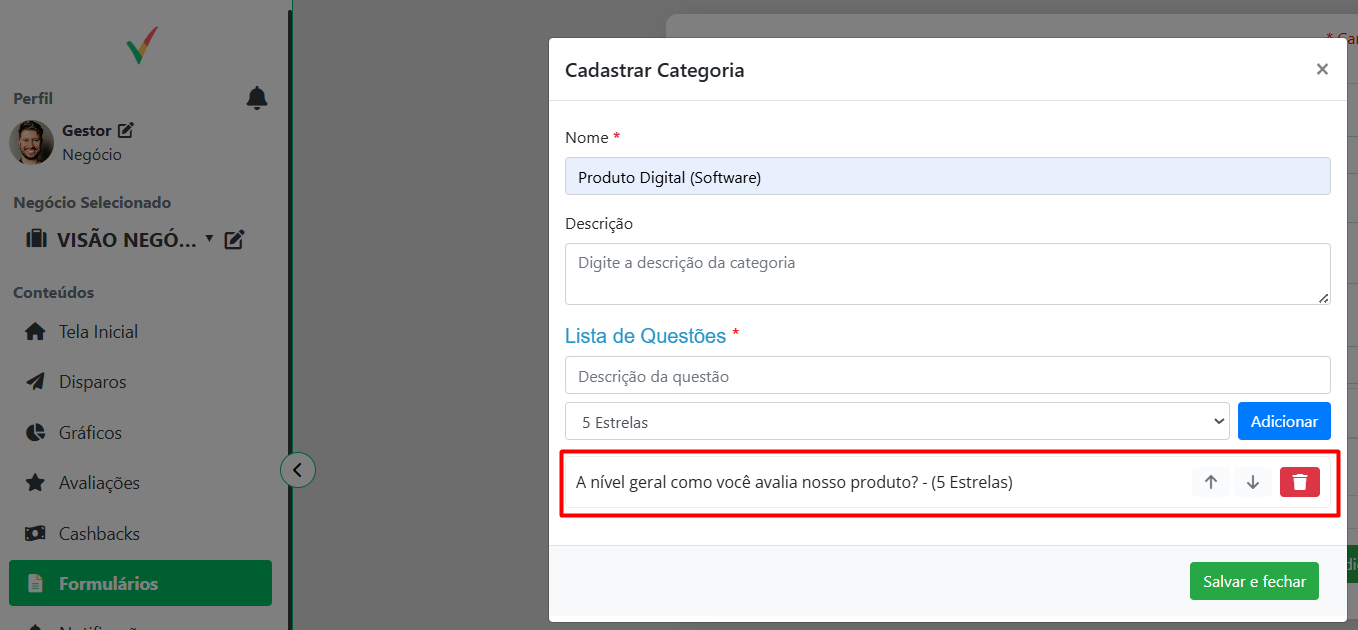
Task: Open Tela Inicial from sidebar
Action: tap(98, 332)
